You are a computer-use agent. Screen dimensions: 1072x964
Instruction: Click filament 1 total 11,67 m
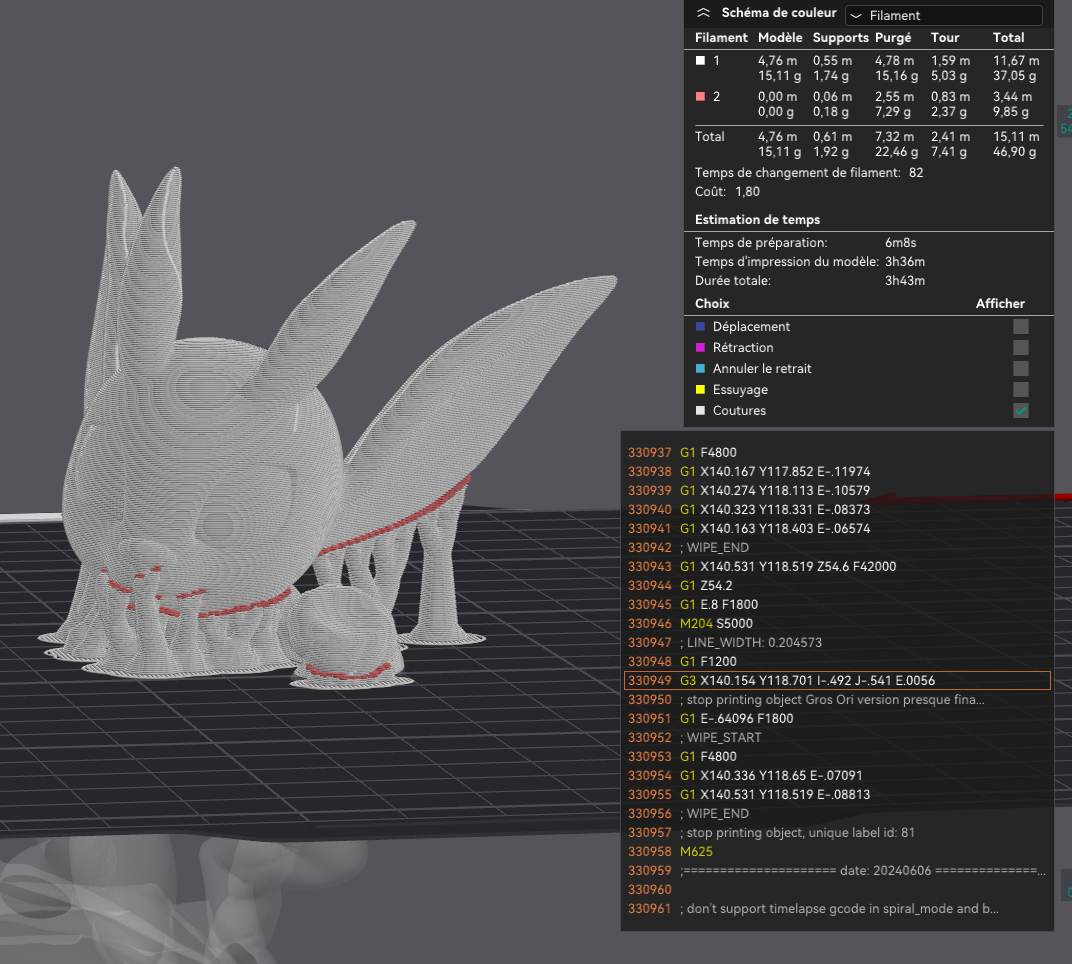coord(1016,61)
